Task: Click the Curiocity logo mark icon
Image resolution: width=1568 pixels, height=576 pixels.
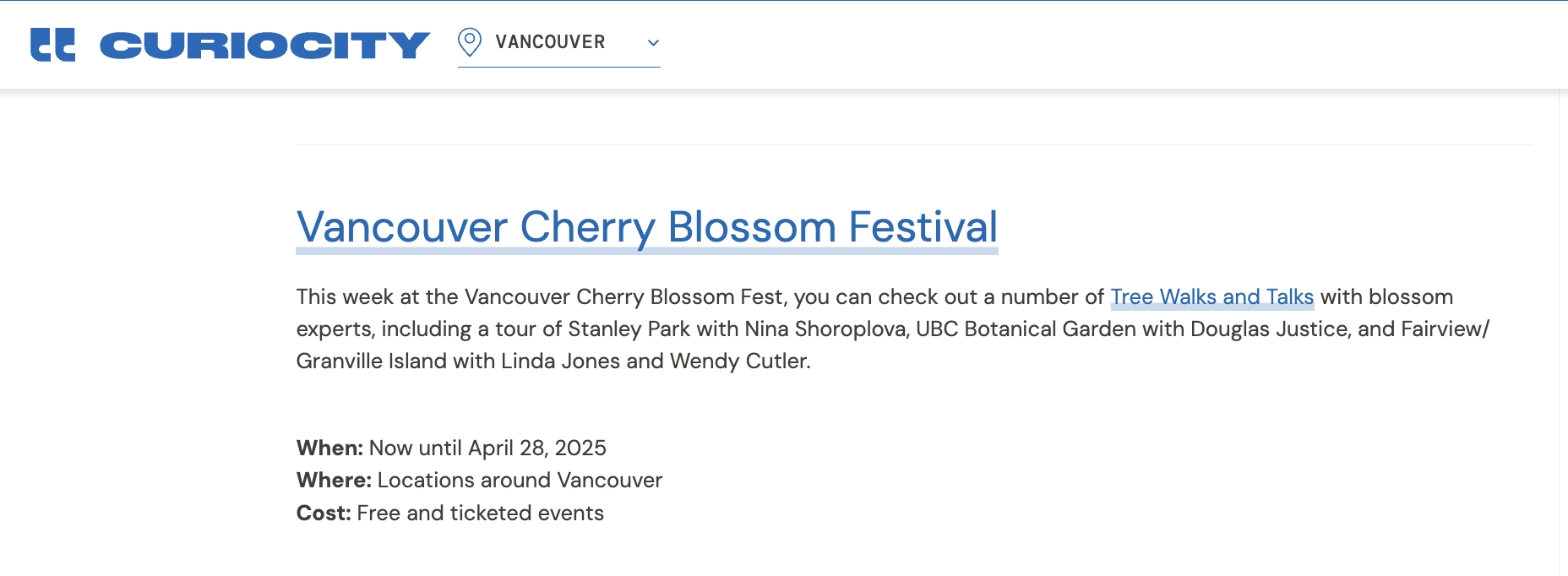Action: click(52, 45)
